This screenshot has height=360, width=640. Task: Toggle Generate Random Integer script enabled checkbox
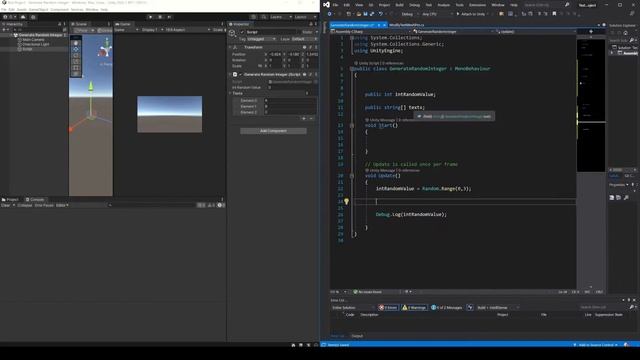click(x=240, y=75)
